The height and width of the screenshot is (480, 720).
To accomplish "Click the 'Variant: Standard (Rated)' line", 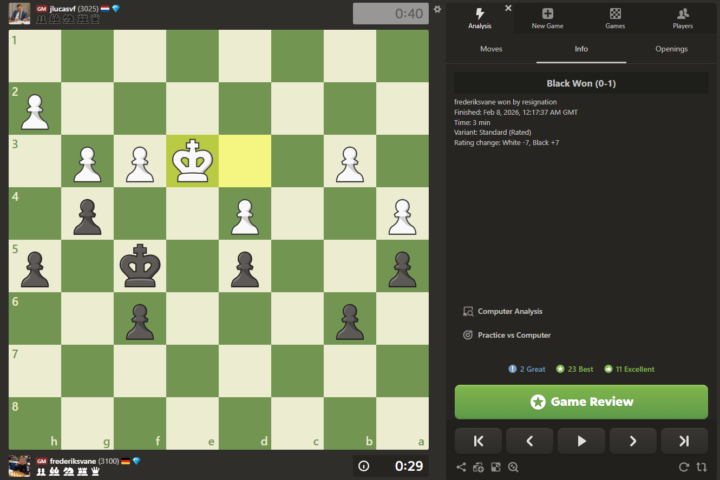I will click(493, 132).
